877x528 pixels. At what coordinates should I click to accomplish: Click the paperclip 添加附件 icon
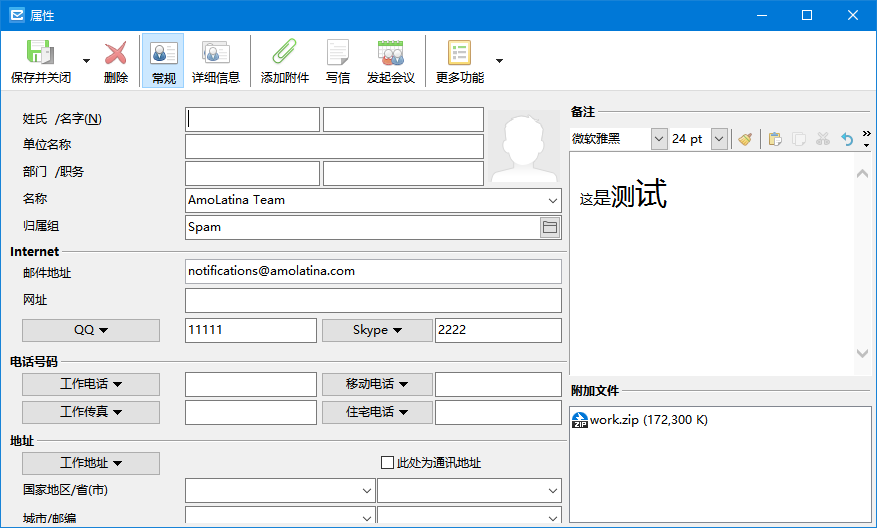(x=284, y=53)
